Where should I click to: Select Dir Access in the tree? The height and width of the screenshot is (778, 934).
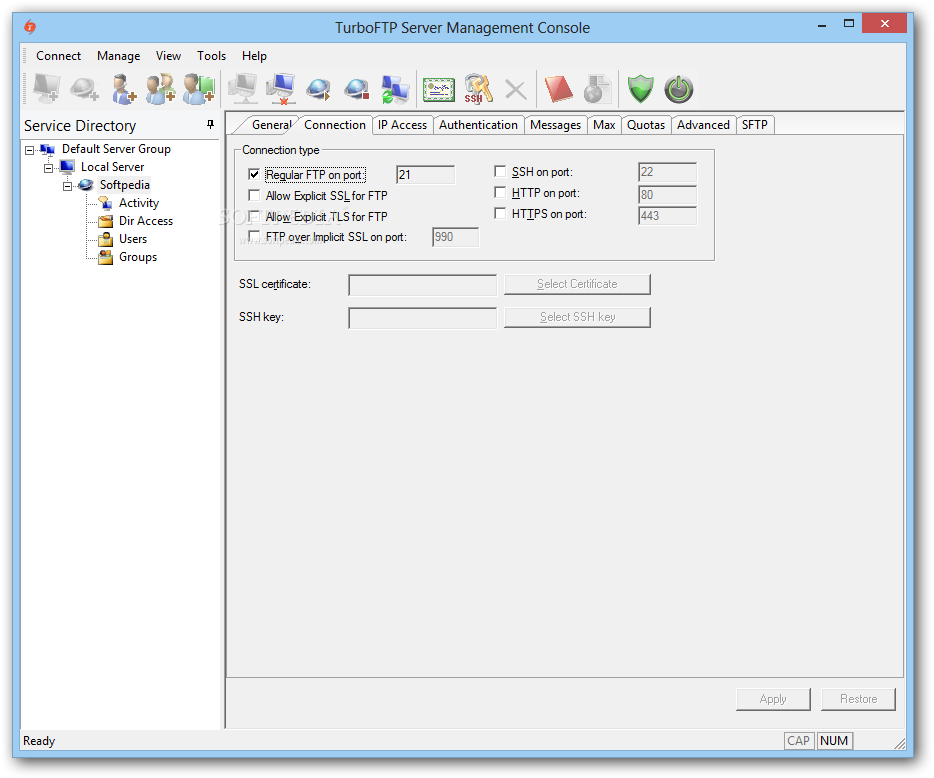click(x=146, y=221)
